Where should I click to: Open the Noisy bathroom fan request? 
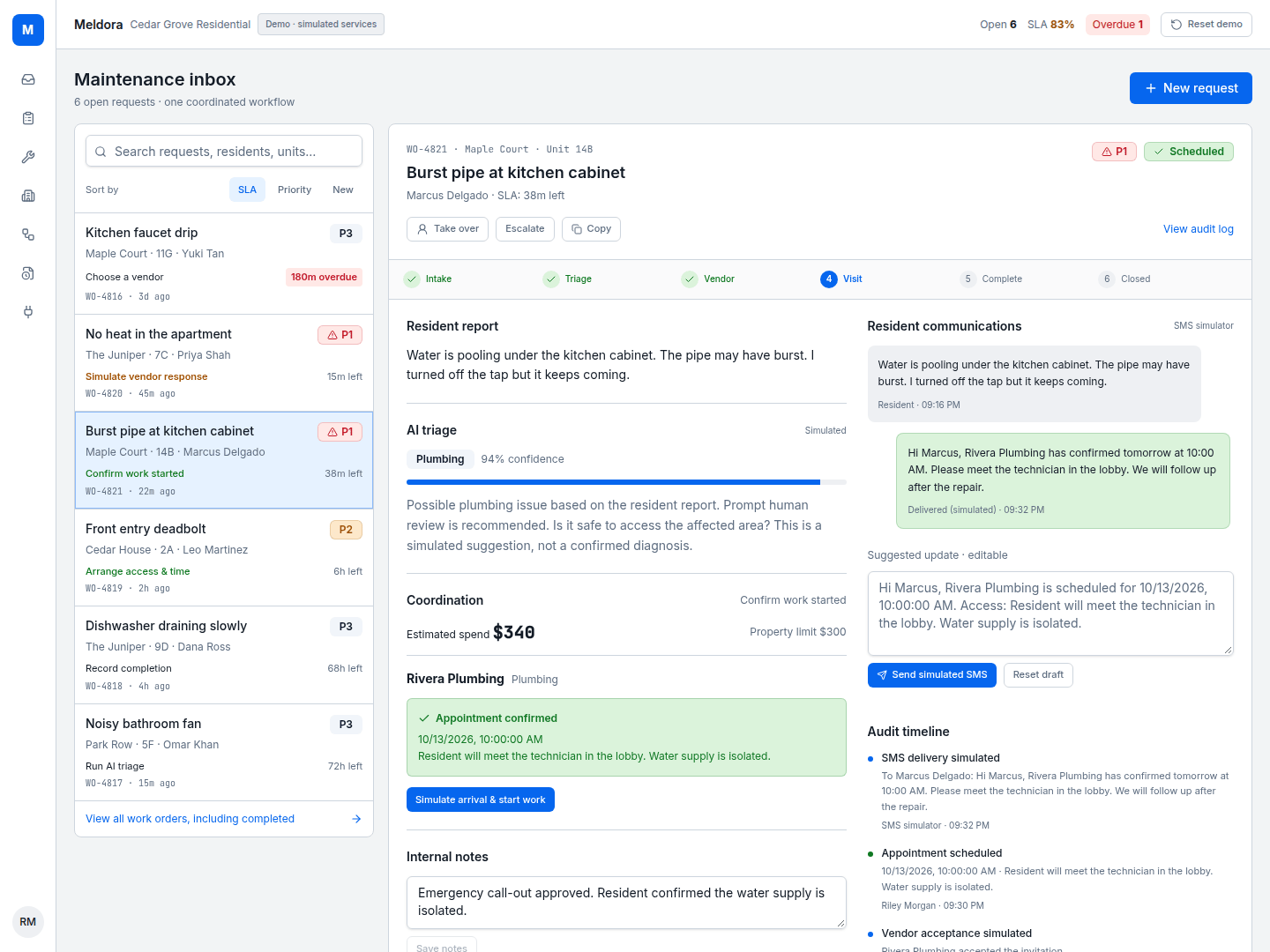224,753
